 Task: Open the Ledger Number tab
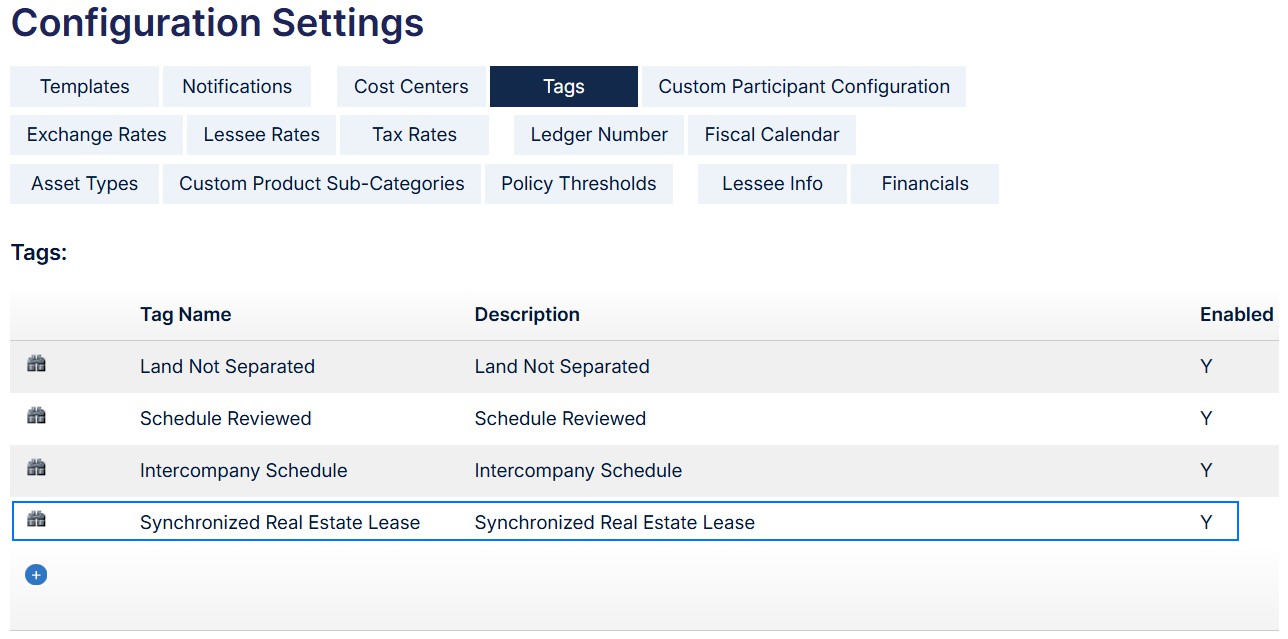pyautogui.click(x=599, y=135)
